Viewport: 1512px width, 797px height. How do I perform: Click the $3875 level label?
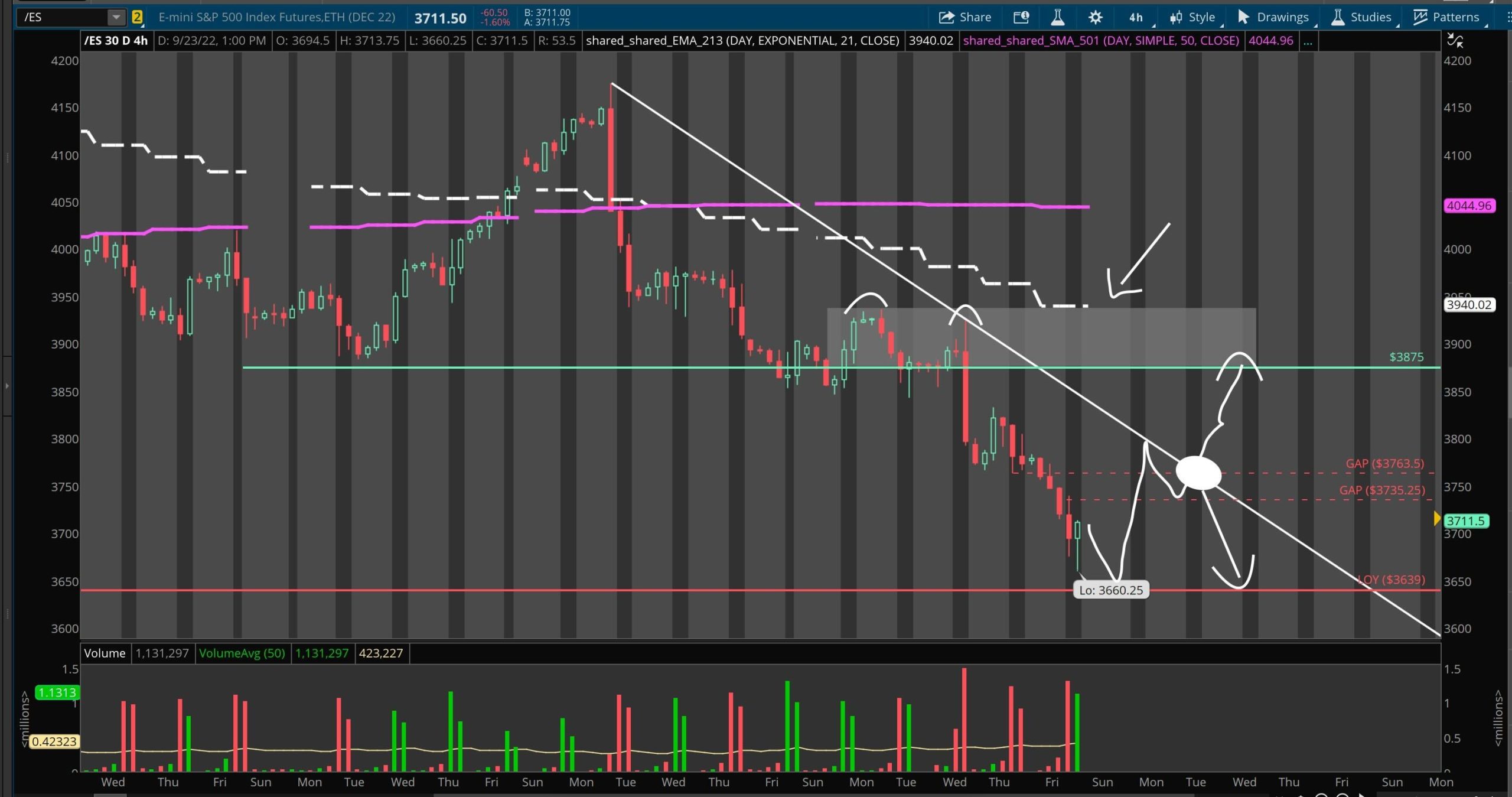pos(1406,357)
